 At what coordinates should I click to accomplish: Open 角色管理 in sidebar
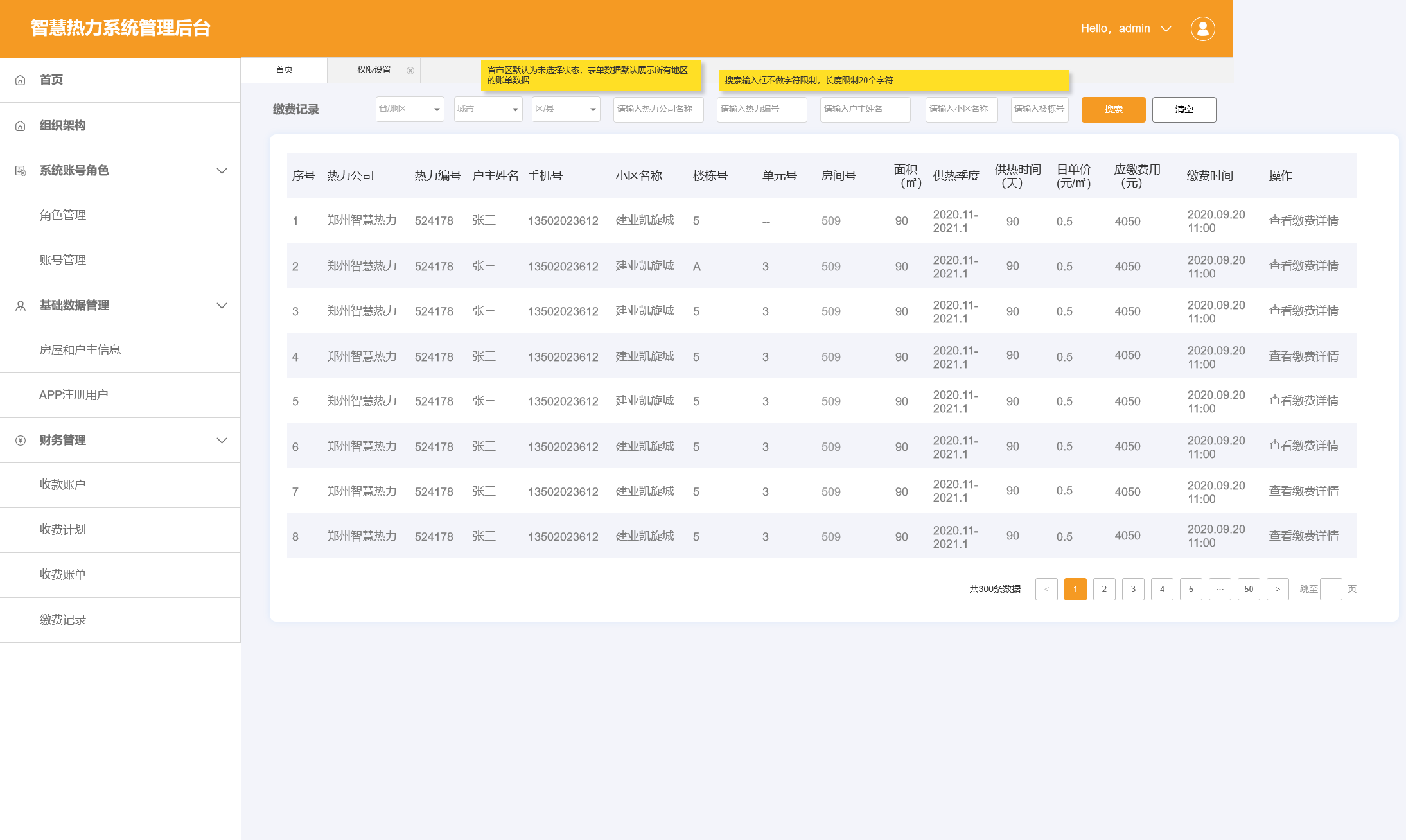tap(120, 215)
